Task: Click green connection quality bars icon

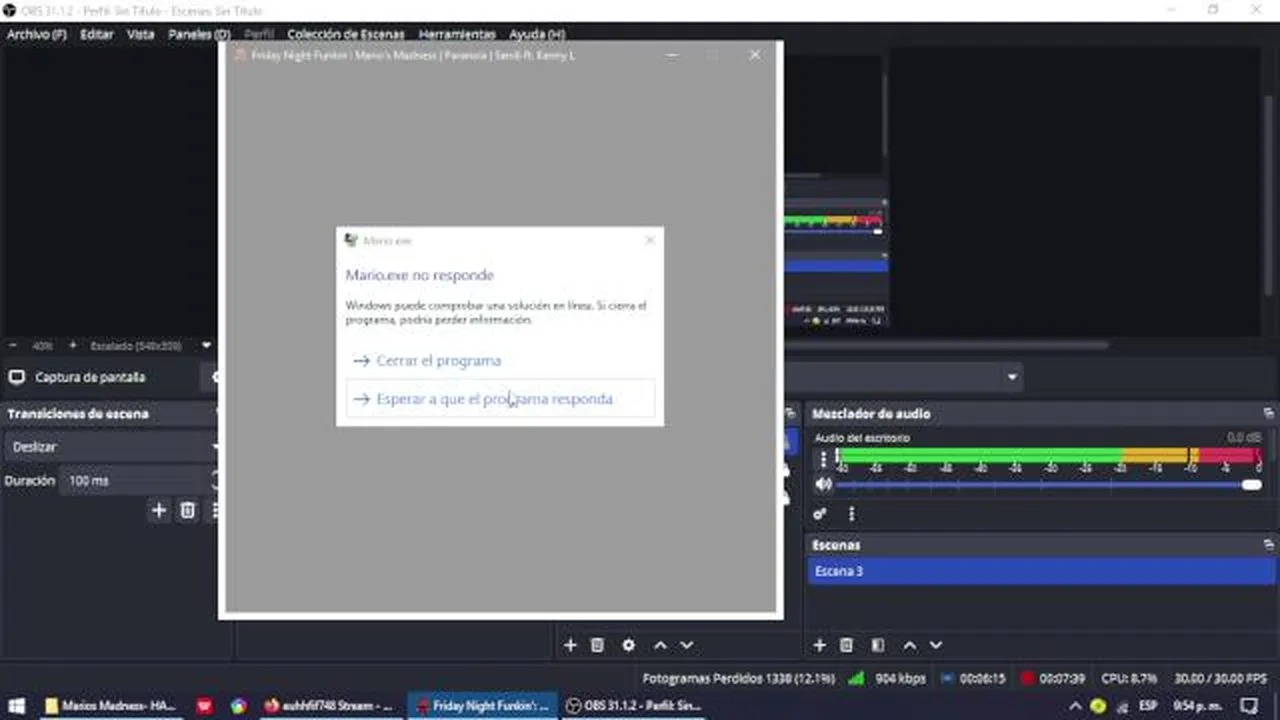Action: pyautogui.click(x=855, y=678)
